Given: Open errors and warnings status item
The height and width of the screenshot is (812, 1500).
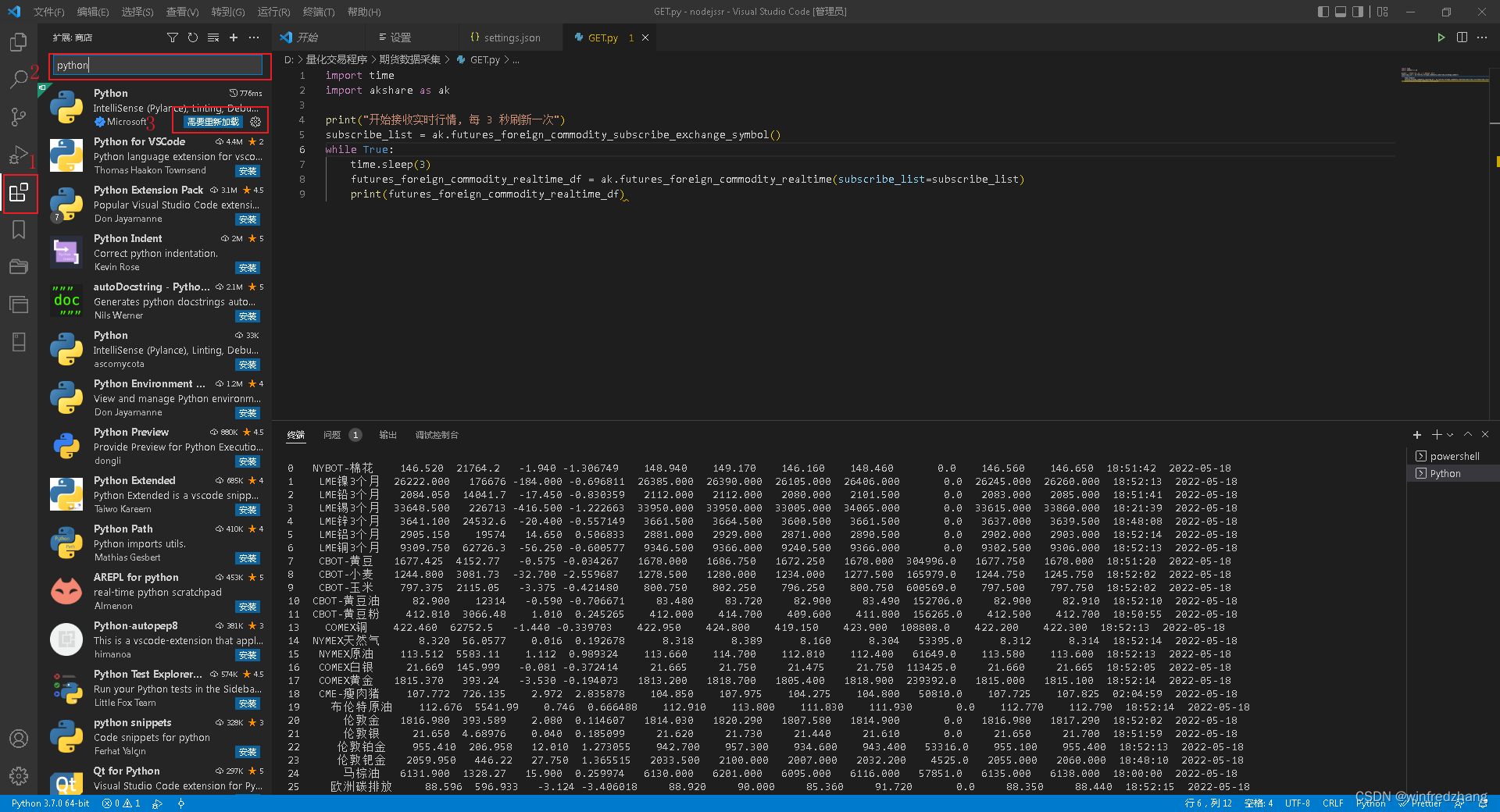Looking at the screenshot, I should coord(121,803).
